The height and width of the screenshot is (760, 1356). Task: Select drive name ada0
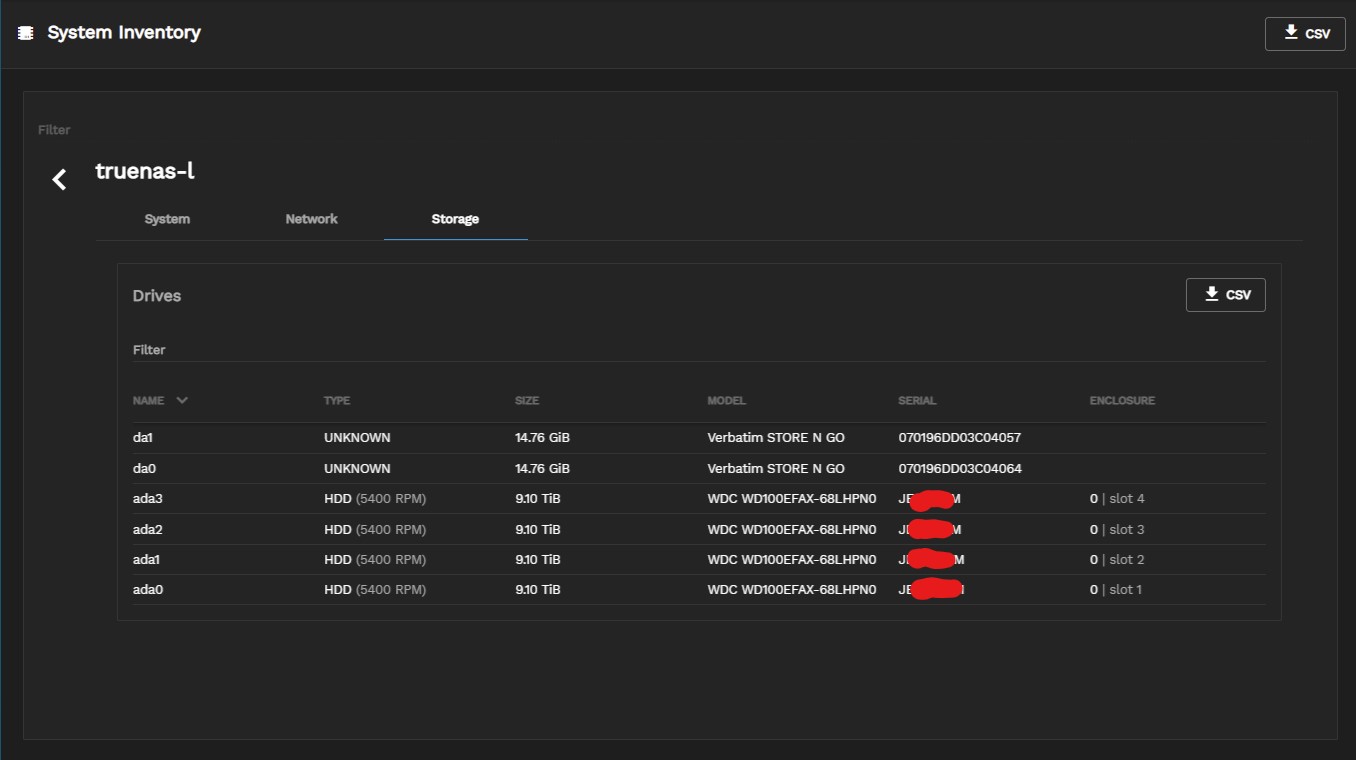coord(148,590)
